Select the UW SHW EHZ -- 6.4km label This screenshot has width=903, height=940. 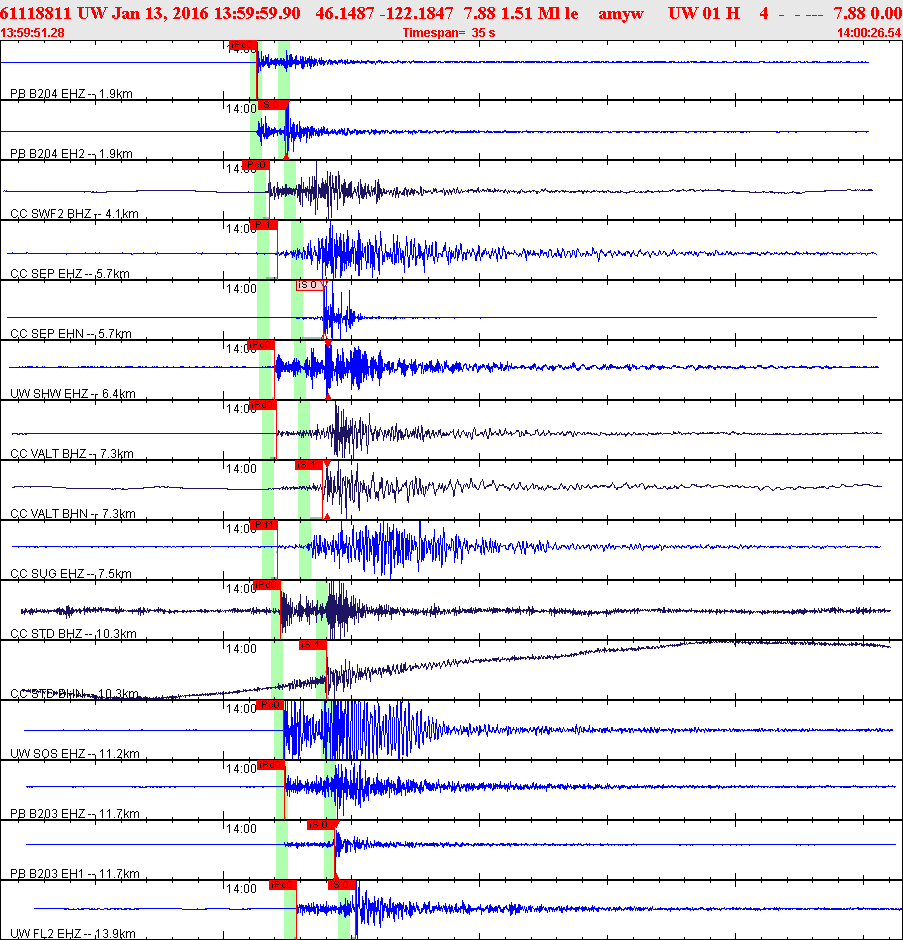coord(73,393)
